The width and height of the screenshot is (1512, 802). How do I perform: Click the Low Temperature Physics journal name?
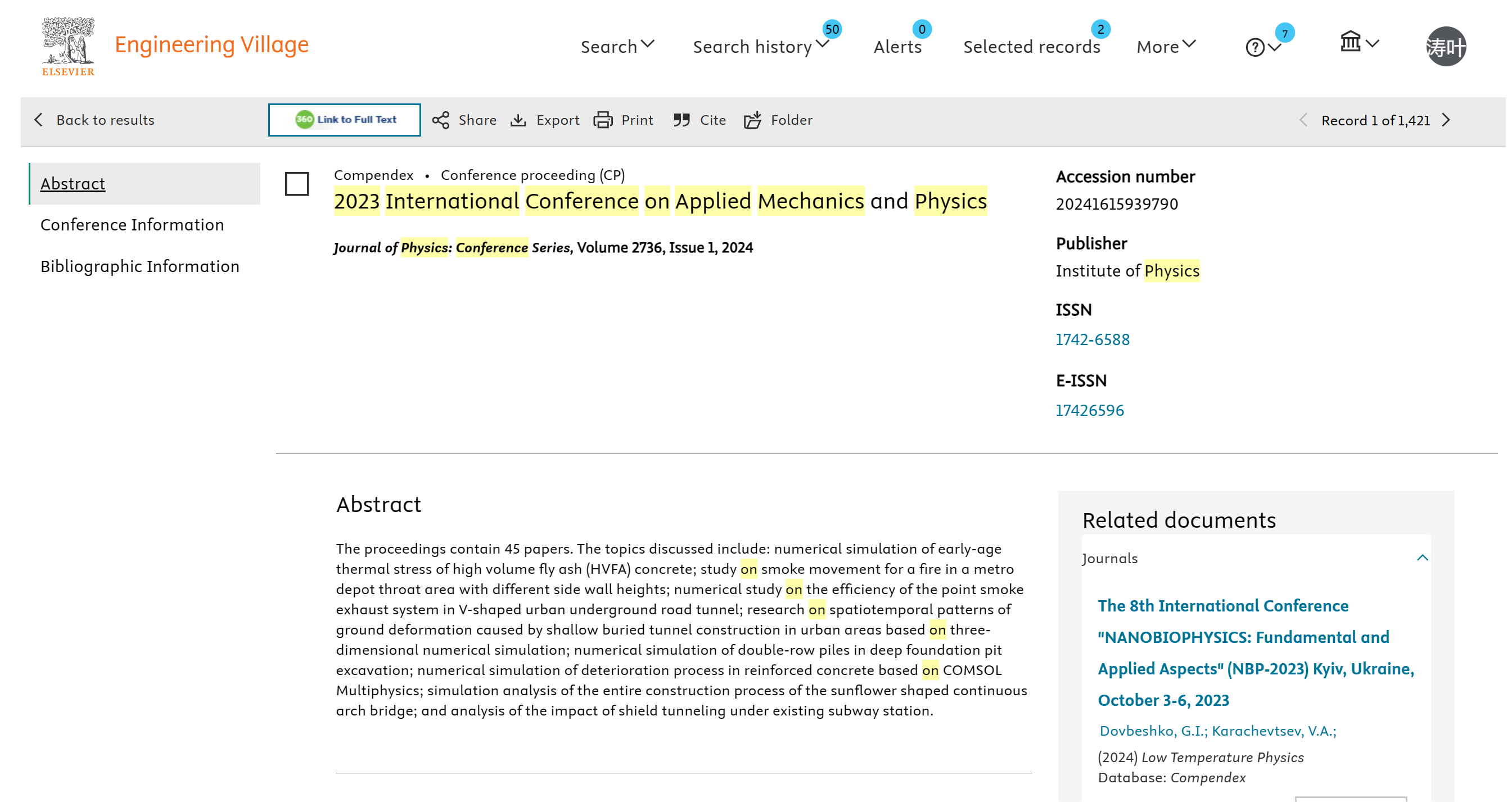[x=1222, y=757]
